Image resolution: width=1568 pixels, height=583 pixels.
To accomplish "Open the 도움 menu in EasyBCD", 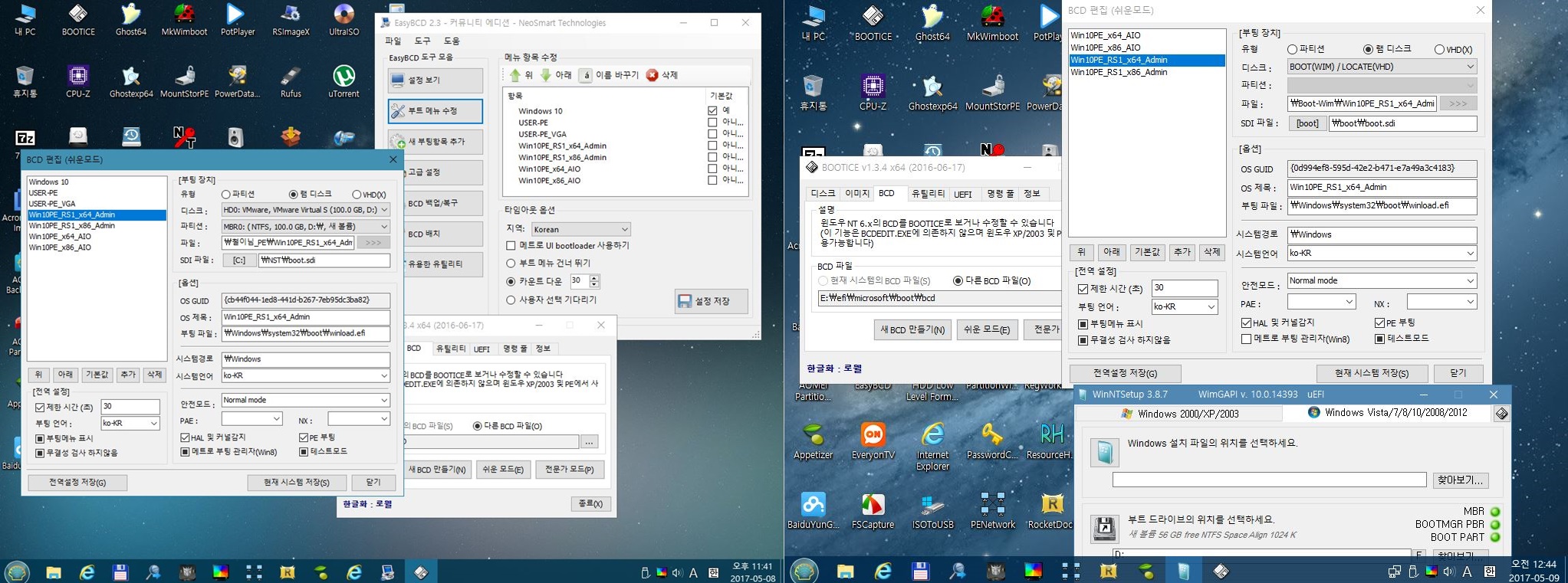I will pyautogui.click(x=452, y=41).
